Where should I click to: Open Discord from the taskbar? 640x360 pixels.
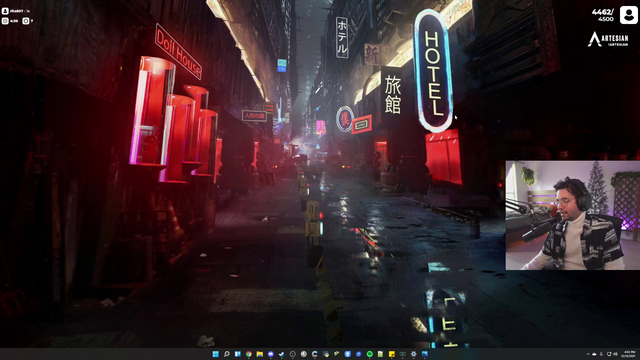pyautogui.click(x=271, y=354)
